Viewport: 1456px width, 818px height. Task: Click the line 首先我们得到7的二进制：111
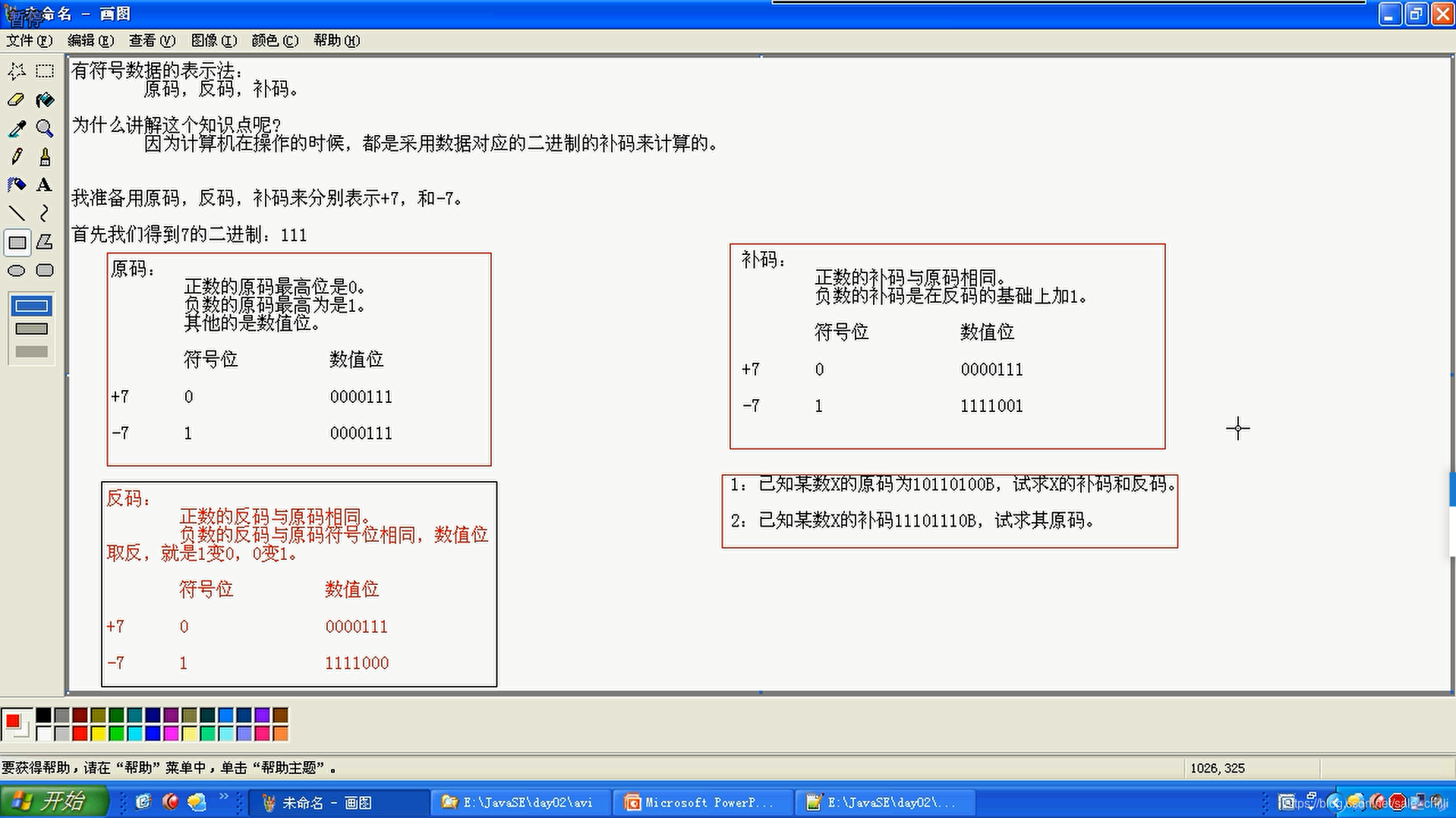click(x=189, y=235)
